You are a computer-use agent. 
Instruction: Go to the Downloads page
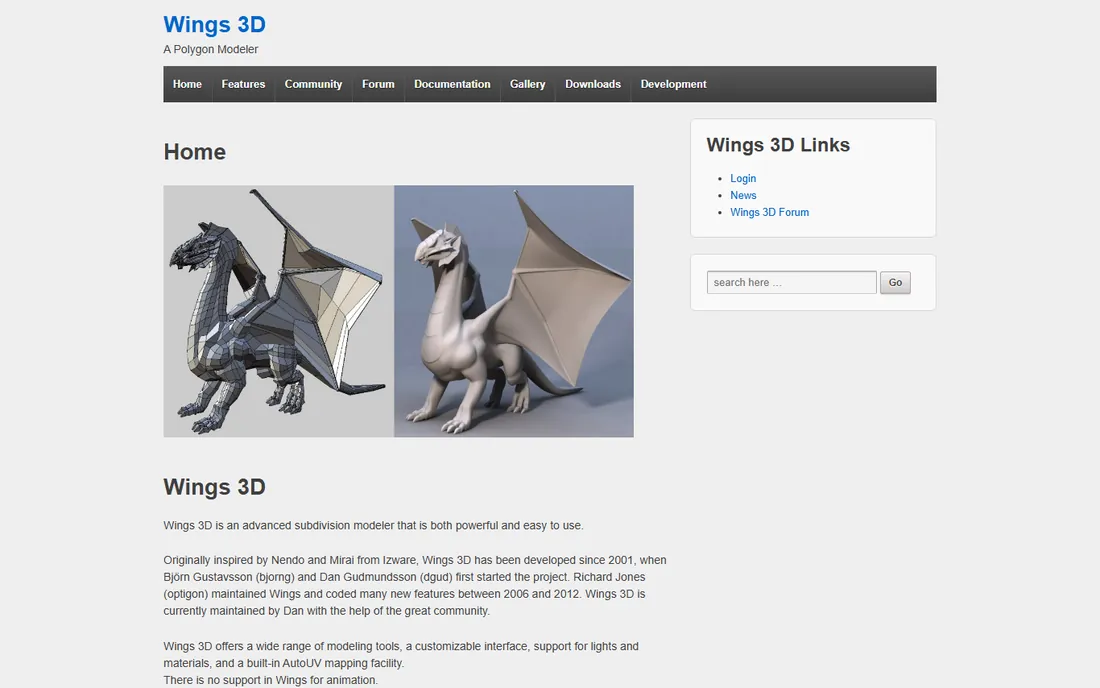593,84
